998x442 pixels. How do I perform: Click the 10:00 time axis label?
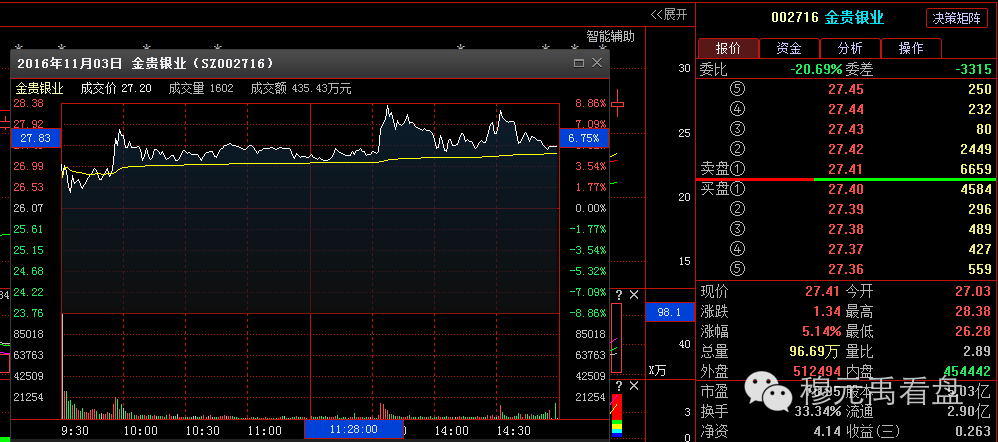[x=141, y=431]
